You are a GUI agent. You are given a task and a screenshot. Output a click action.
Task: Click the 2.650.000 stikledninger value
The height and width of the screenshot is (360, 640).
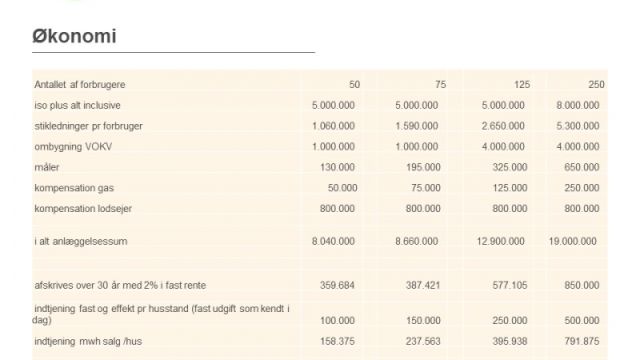(x=503, y=126)
